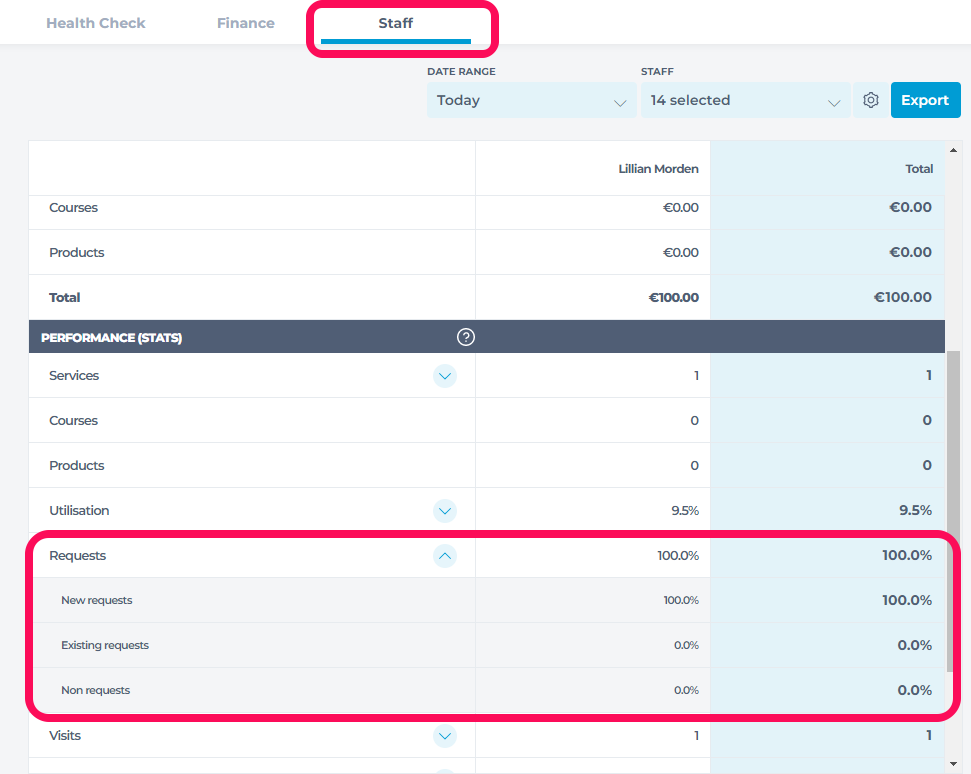Viewport: 971px width, 774px height.
Task: Select the Staff tab
Action: (396, 23)
